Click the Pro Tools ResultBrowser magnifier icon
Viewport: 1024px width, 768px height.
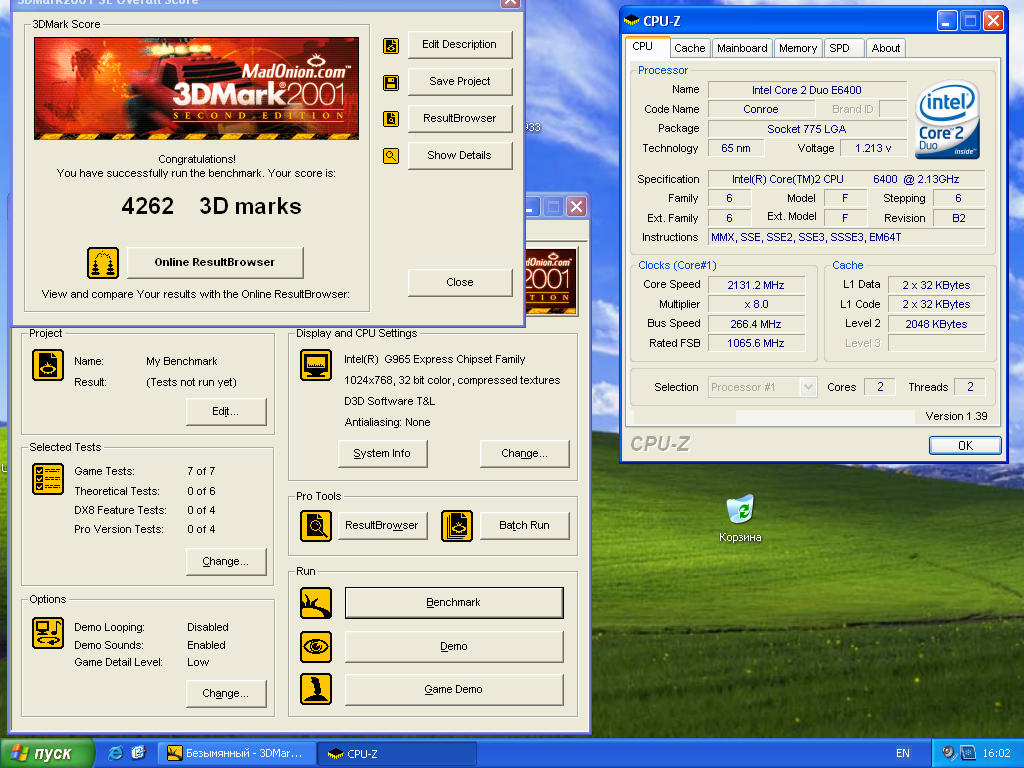coord(316,526)
